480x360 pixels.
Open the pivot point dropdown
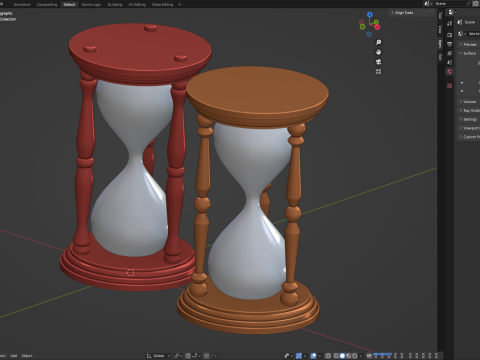click(178, 356)
